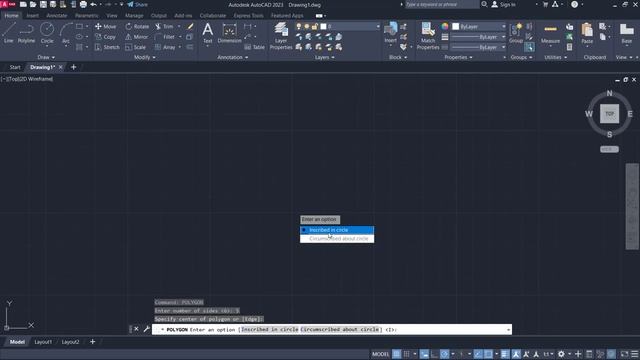
Task: Click the Save icon in quick access toolbar
Action: [43, 4]
